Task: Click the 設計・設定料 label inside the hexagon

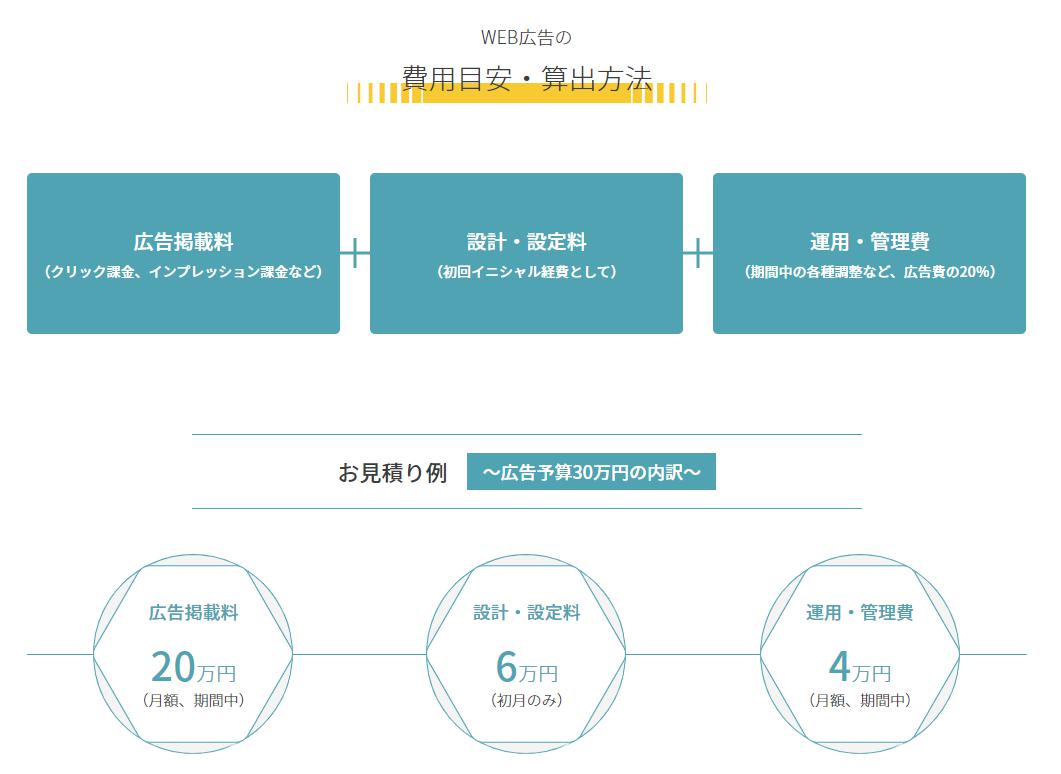Action: [527, 613]
